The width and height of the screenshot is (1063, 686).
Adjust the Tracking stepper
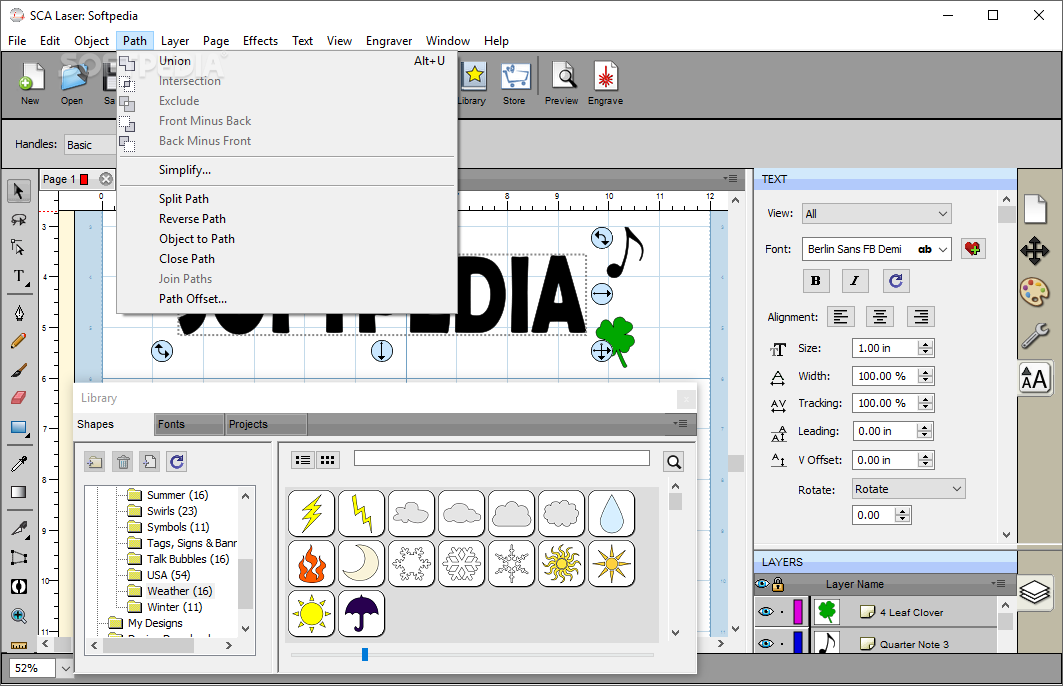pos(925,403)
